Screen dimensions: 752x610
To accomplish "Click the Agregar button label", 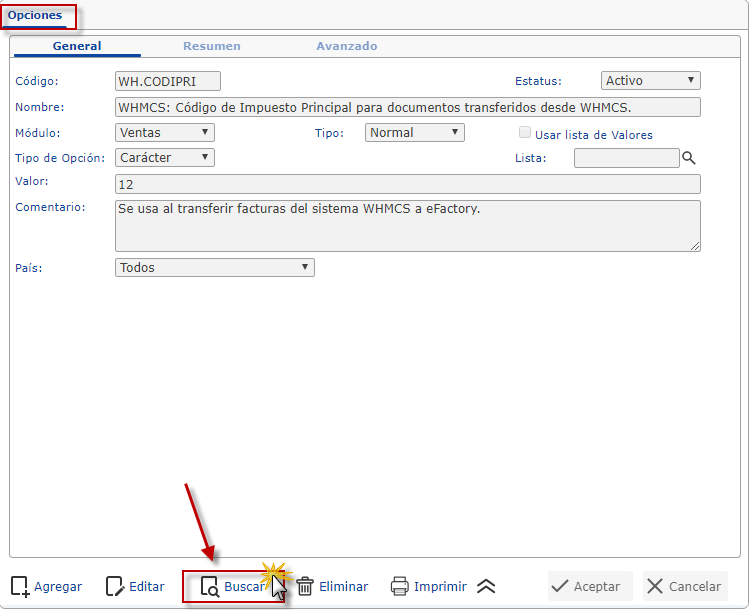I will pyautogui.click(x=58, y=587).
